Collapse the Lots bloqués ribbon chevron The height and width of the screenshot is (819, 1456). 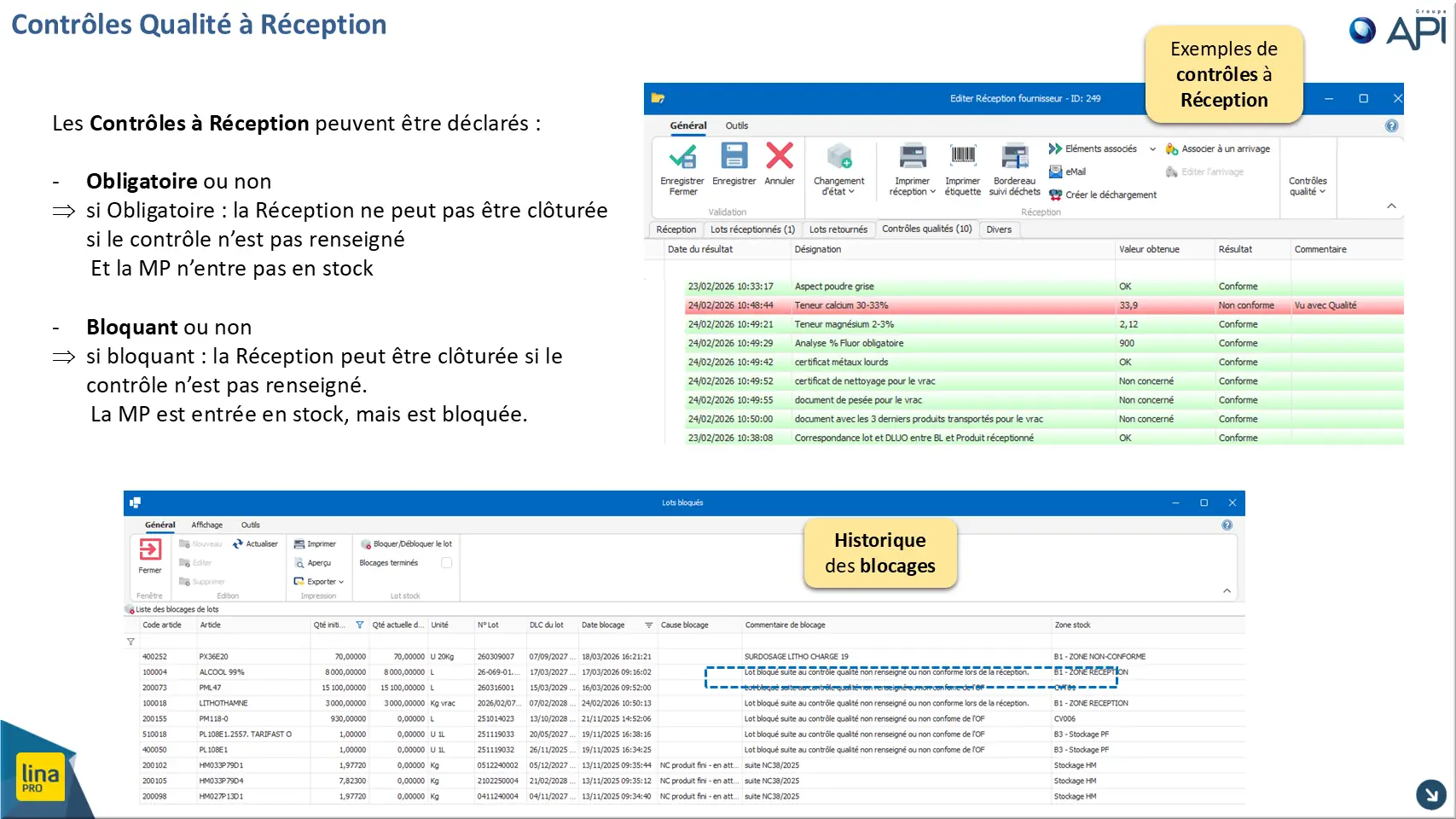(1227, 590)
